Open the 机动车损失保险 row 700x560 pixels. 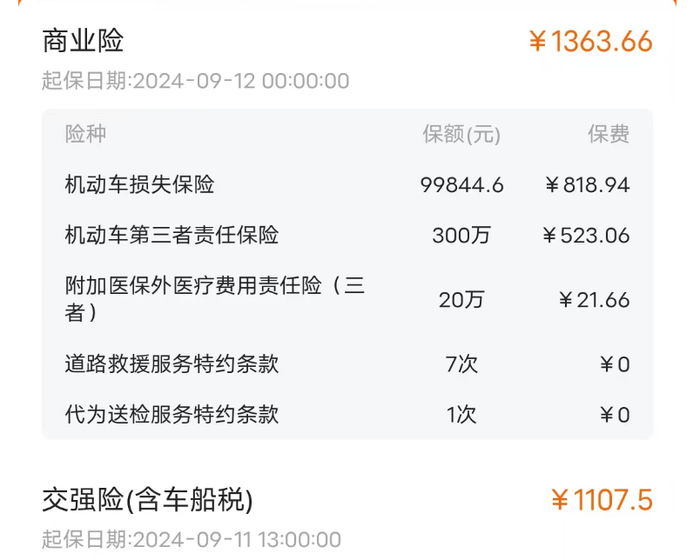[140, 185]
